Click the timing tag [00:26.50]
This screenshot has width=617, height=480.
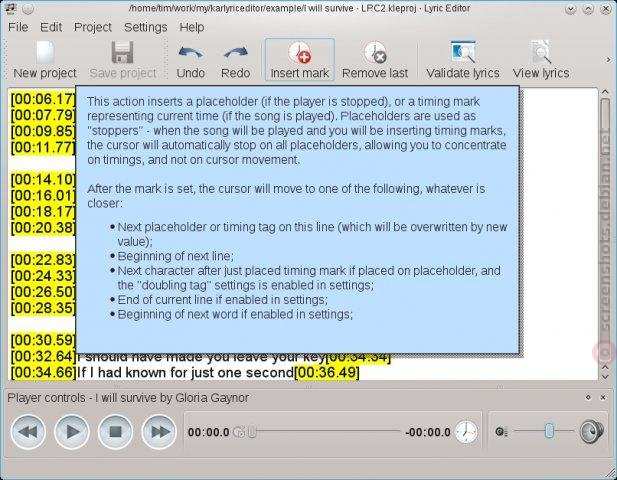point(43,292)
